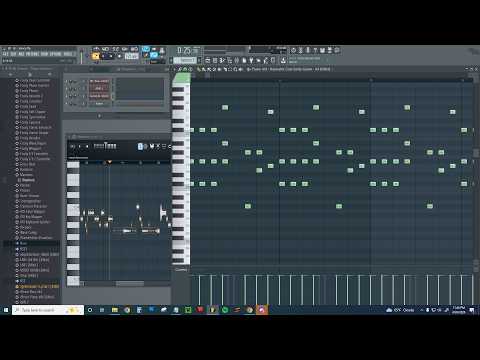The height and width of the screenshot is (360, 480).
Task: Open Chrome from the taskbar
Action: click(x=127, y=310)
